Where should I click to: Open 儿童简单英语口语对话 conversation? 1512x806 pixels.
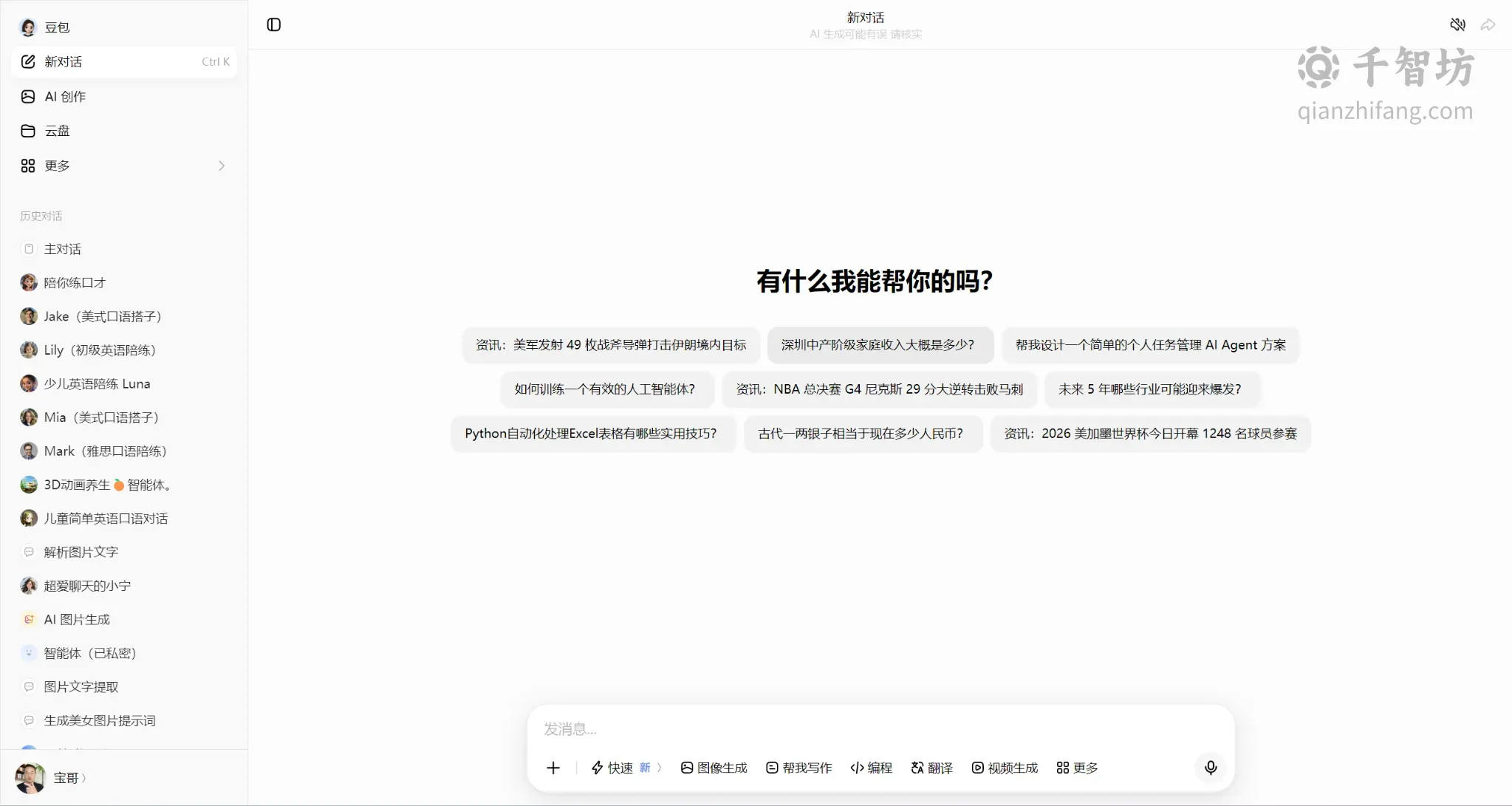click(x=124, y=518)
